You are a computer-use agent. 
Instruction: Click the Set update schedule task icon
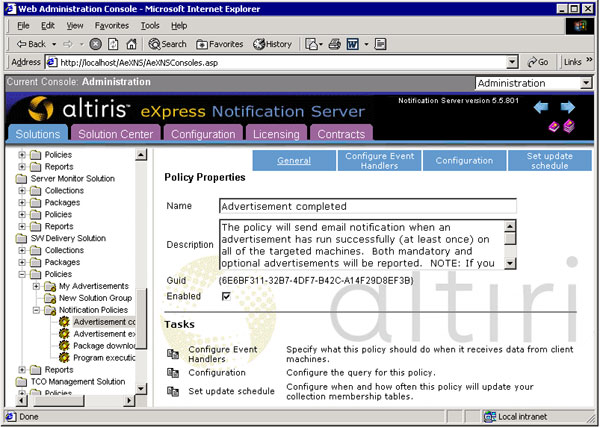click(171, 390)
